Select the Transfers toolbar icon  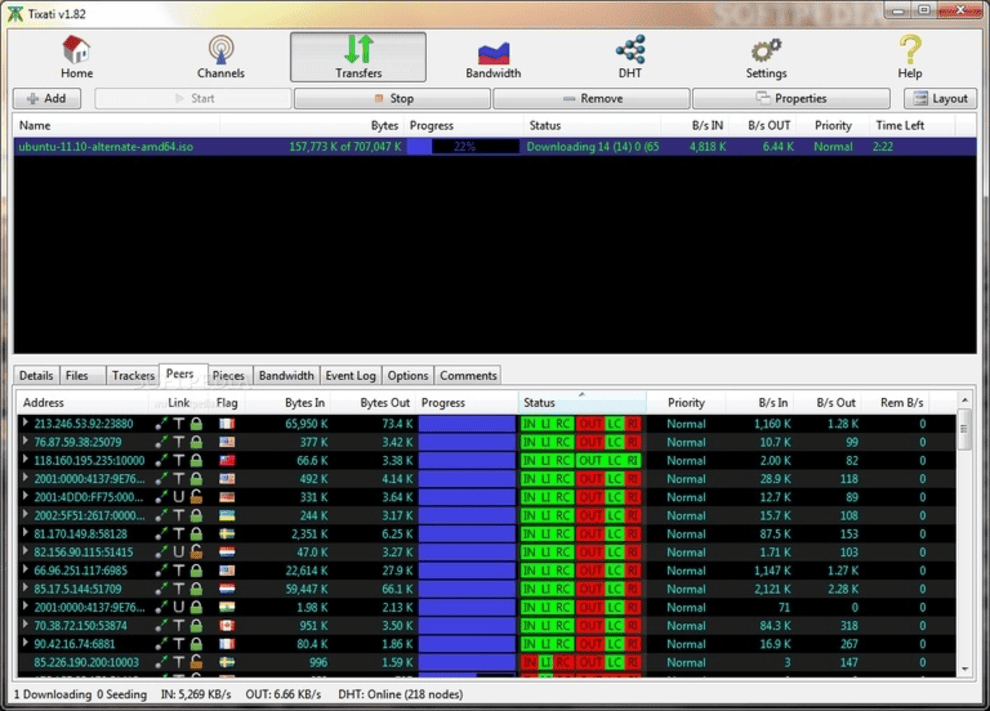click(357, 55)
